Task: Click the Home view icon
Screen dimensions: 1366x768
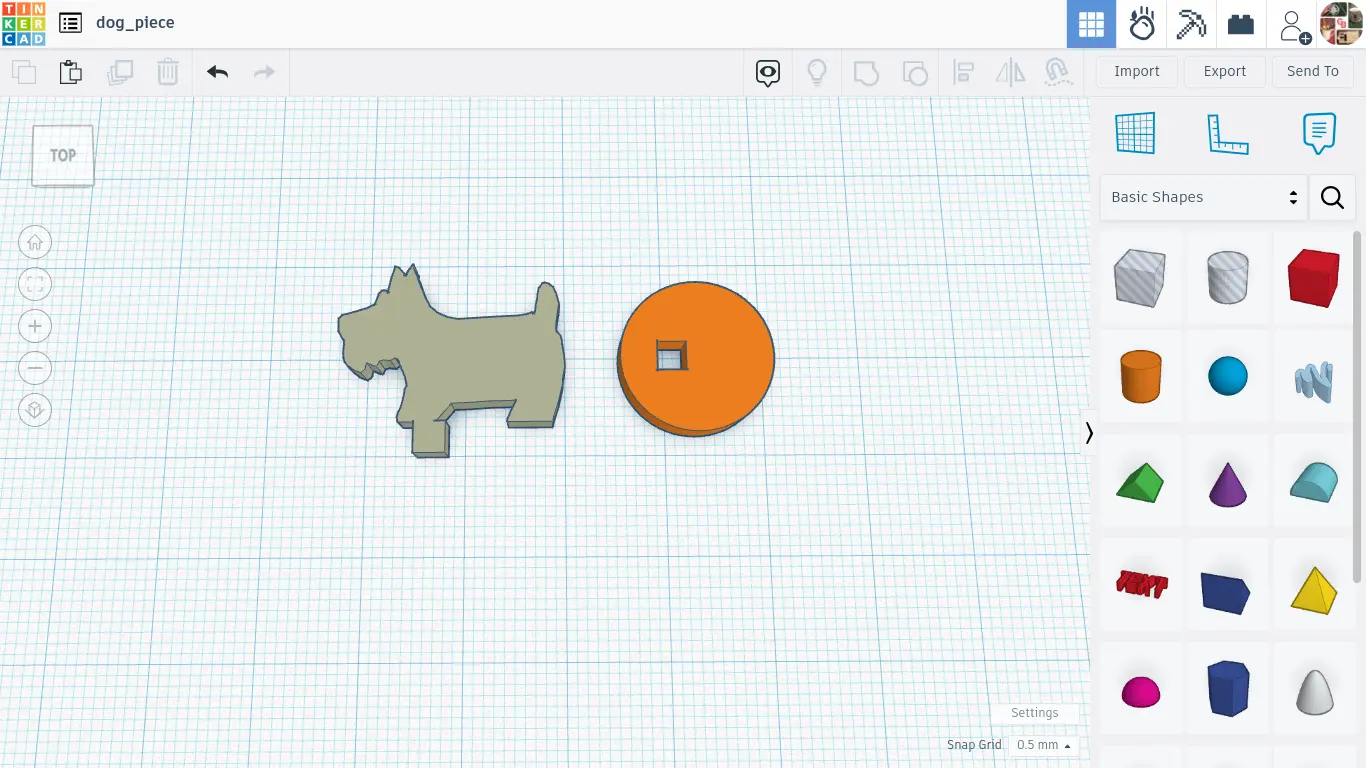Action: pos(35,243)
